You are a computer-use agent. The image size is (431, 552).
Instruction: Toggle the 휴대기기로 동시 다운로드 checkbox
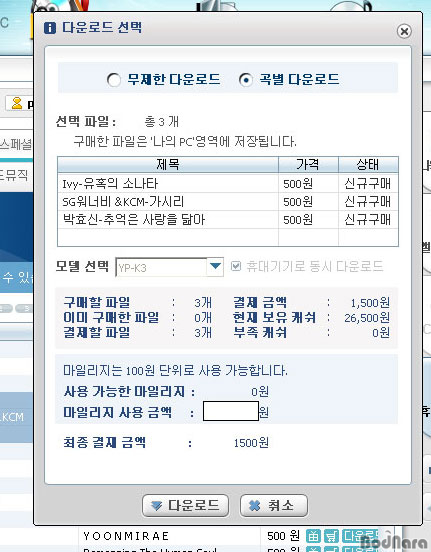coord(236,266)
